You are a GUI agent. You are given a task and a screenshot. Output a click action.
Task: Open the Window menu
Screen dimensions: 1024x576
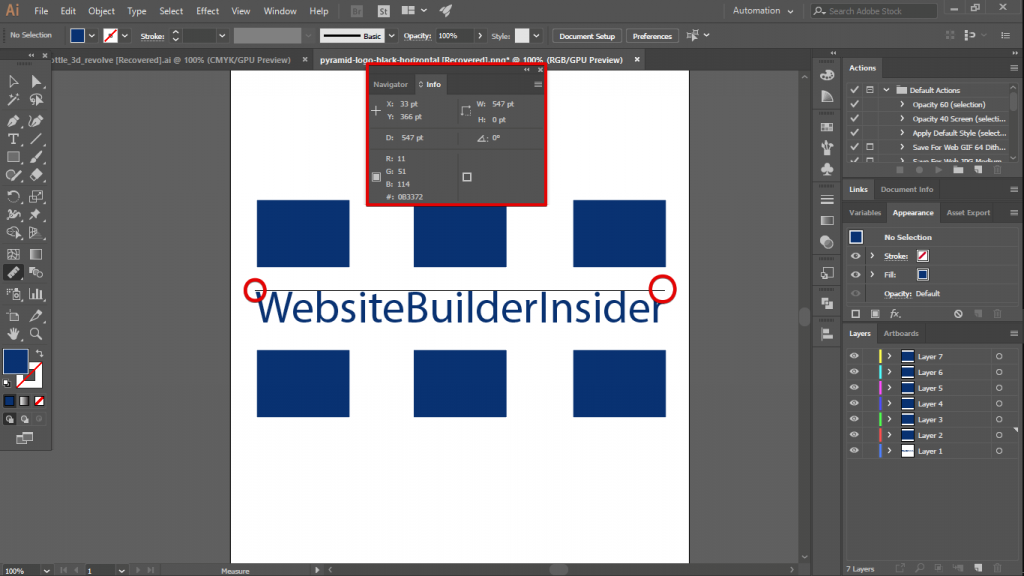point(280,11)
